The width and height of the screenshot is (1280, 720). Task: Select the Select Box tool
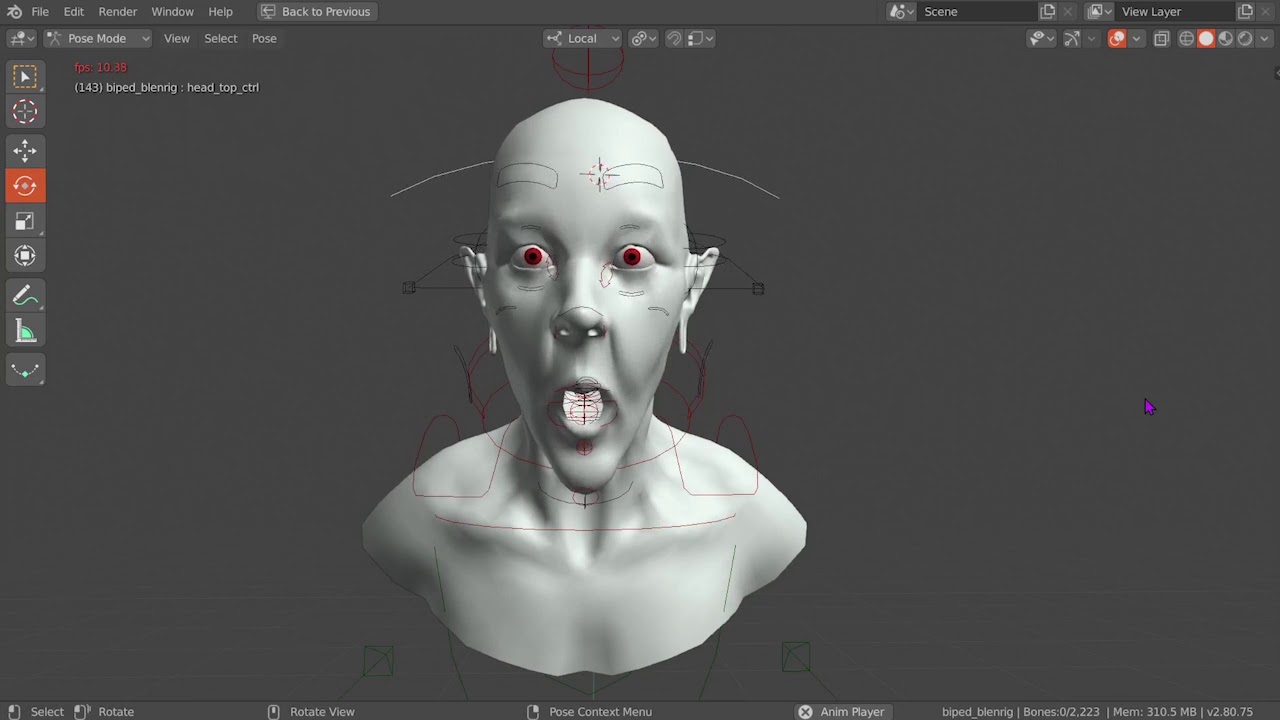tap(25, 77)
